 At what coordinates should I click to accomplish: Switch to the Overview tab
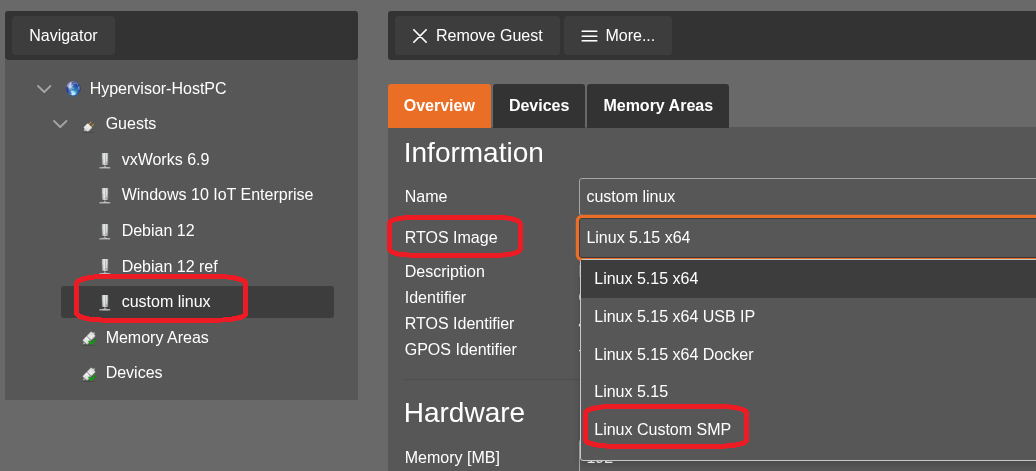[x=439, y=106]
